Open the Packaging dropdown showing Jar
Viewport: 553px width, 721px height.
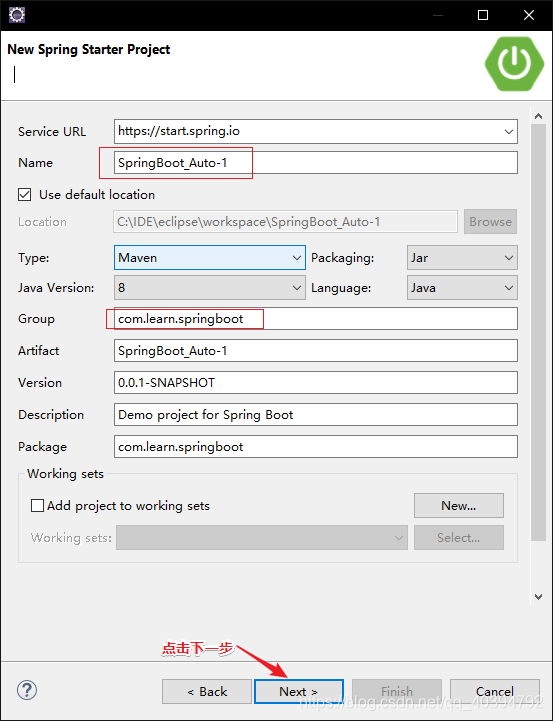point(462,258)
